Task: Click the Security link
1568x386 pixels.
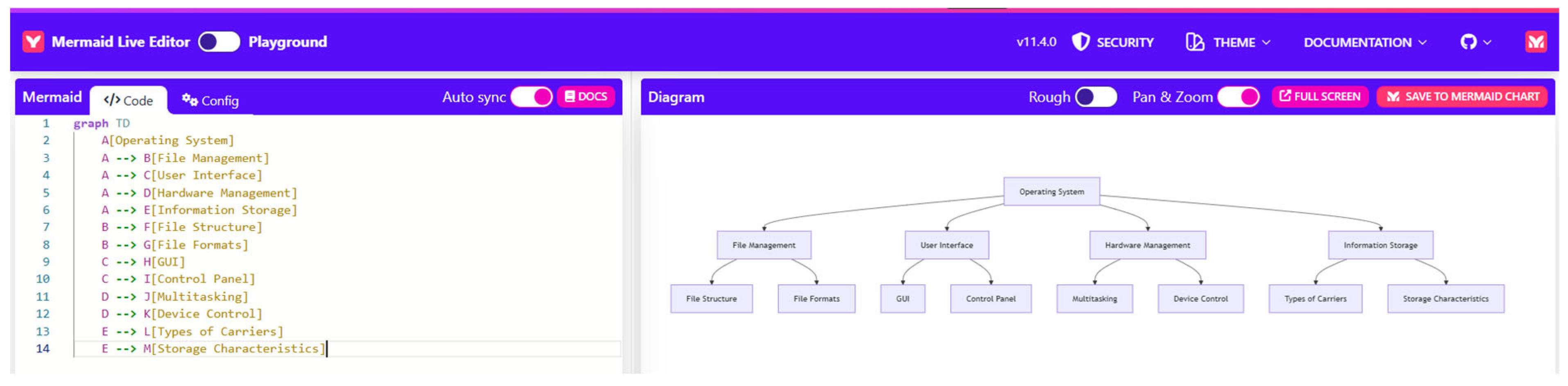Action: tap(1125, 42)
